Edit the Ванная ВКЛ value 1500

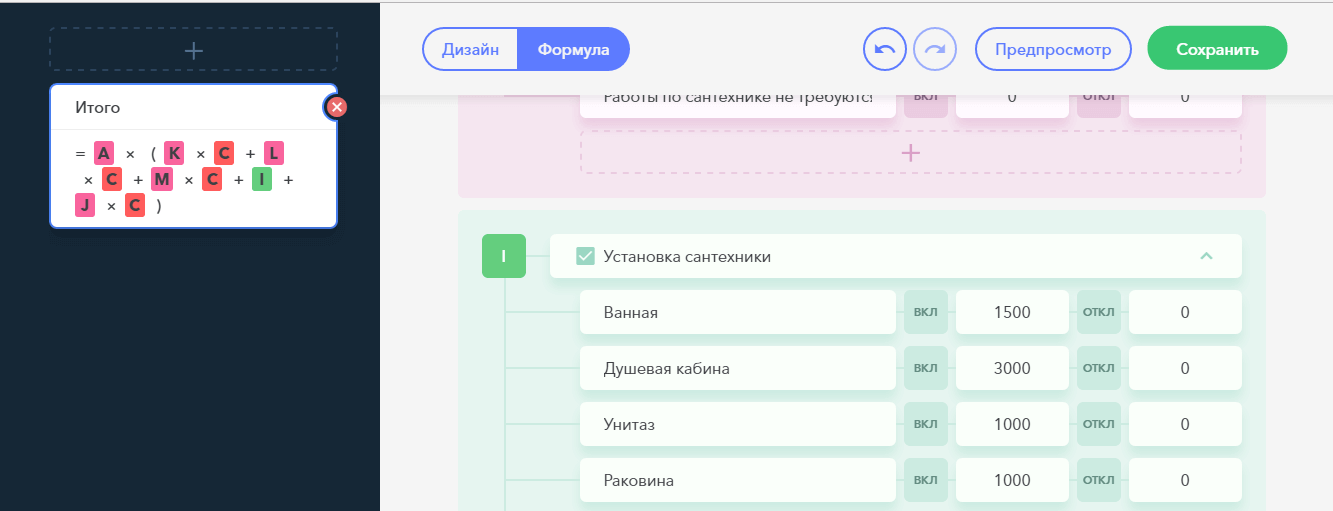click(1012, 313)
